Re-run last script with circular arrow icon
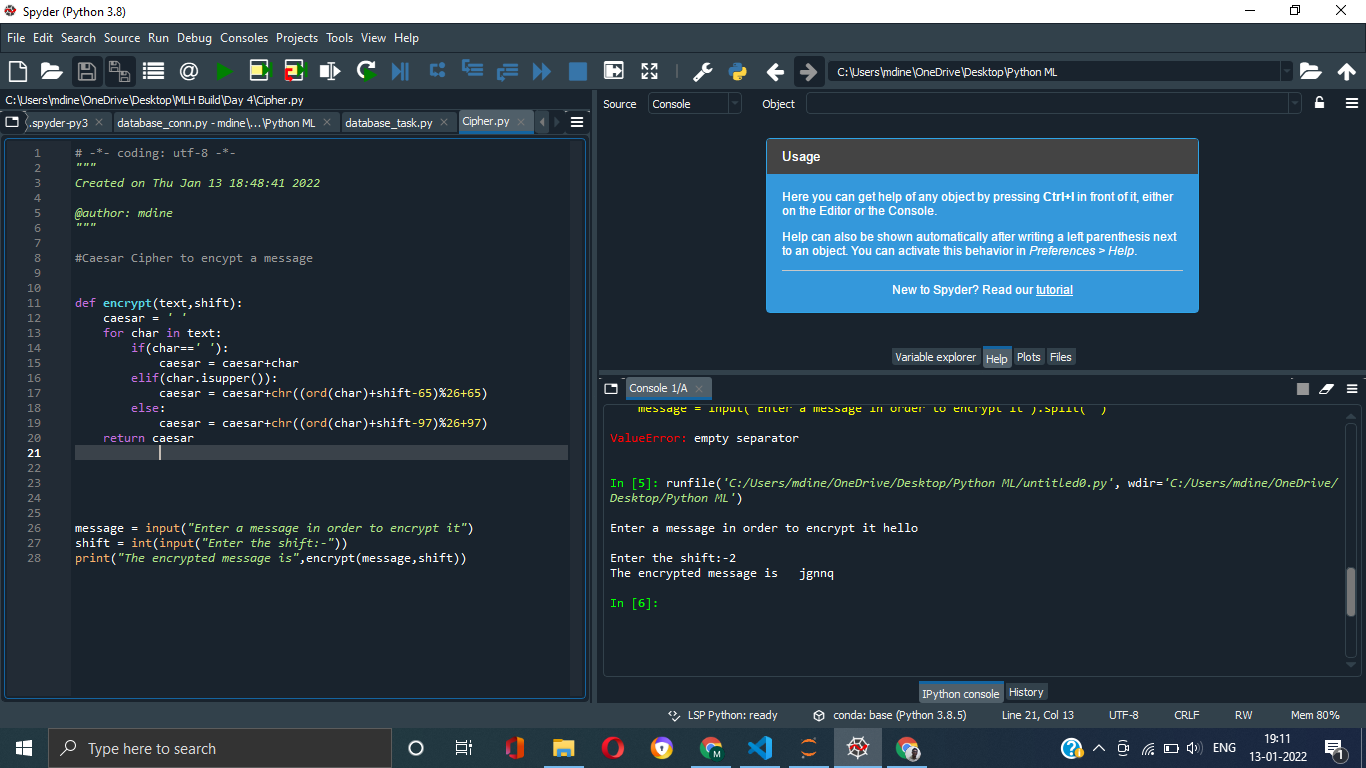Screen dimensions: 1366x768 [366, 71]
